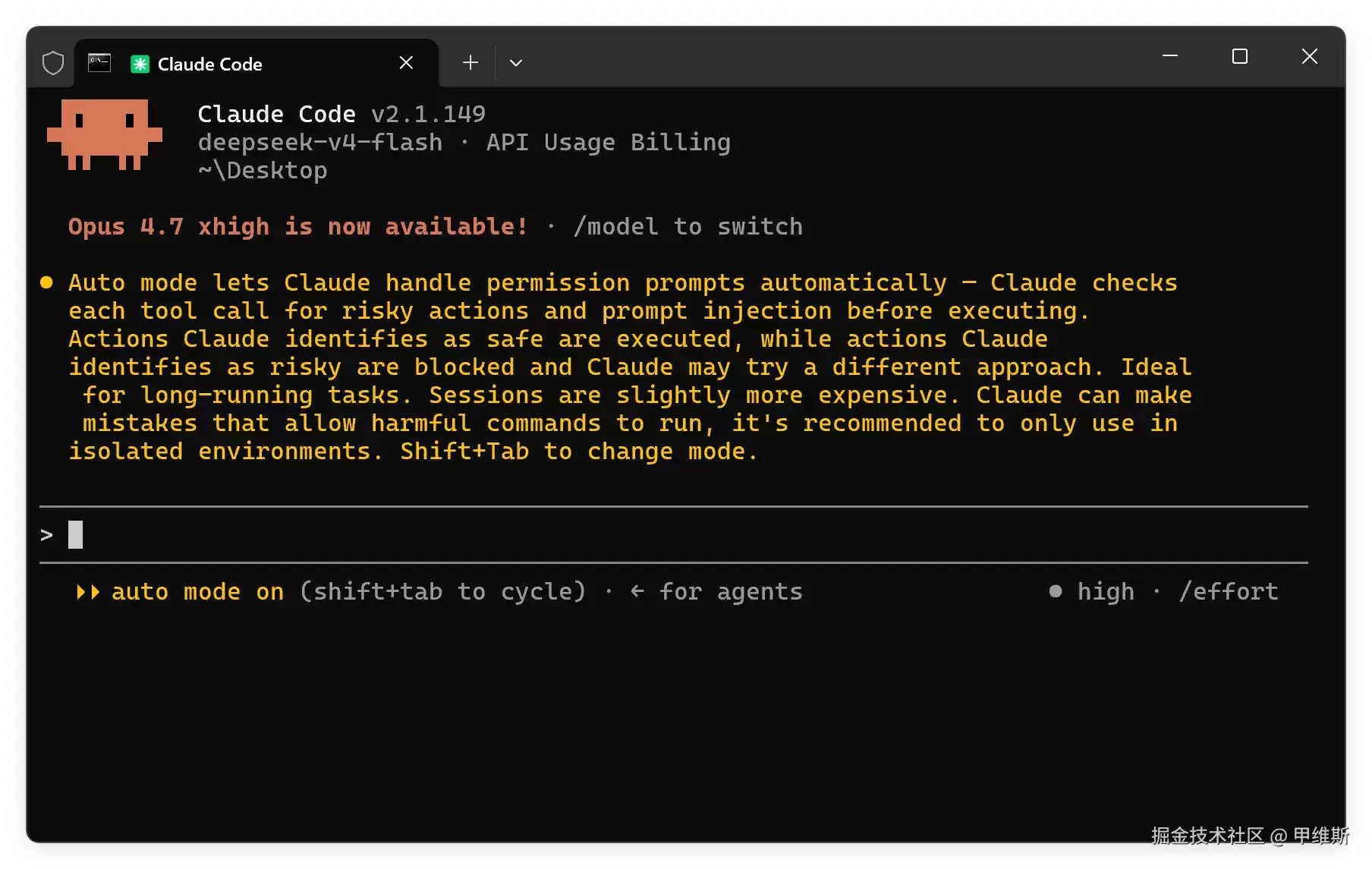Click the terminal console icon on the tab
The width and height of the screenshot is (1372, 869).
pos(99,62)
